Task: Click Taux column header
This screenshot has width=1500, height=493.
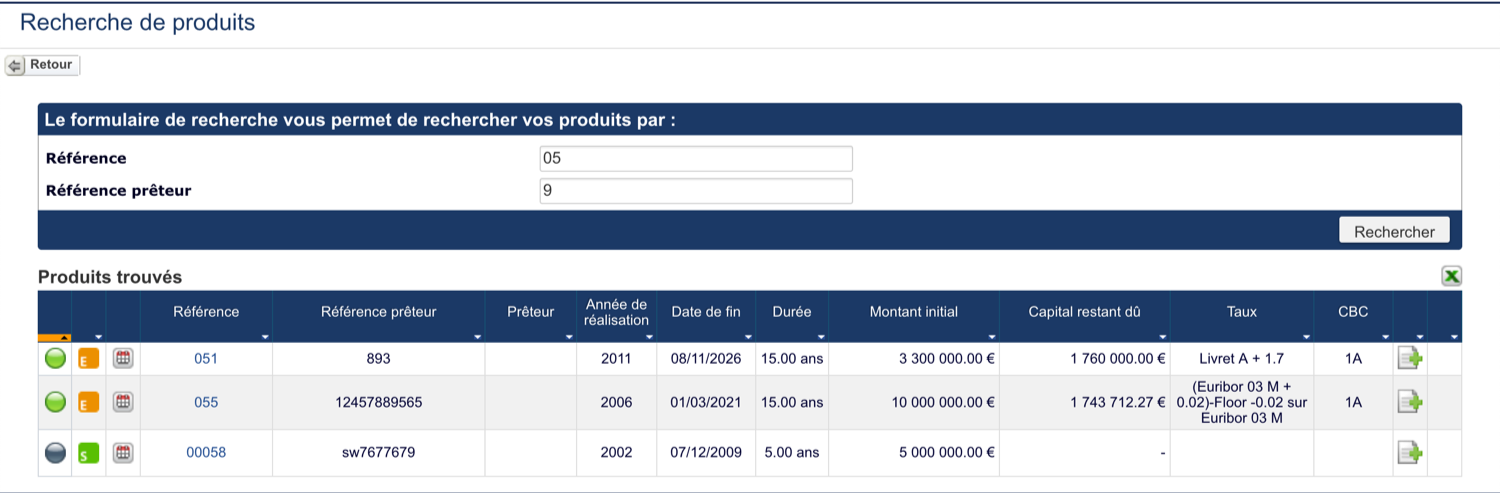Action: coord(1242,312)
